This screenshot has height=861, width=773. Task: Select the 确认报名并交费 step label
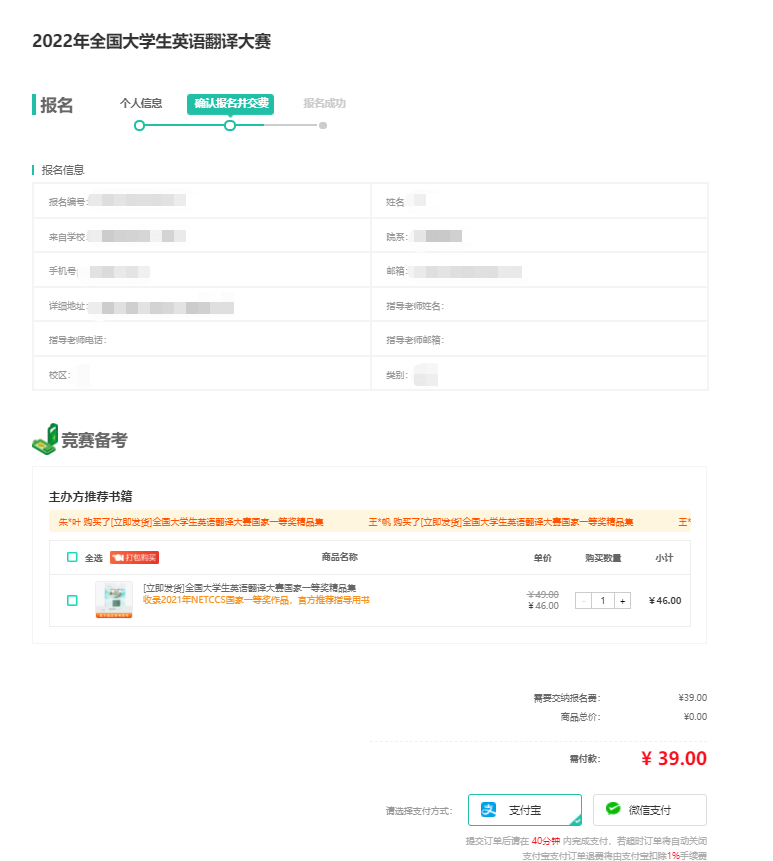230,103
